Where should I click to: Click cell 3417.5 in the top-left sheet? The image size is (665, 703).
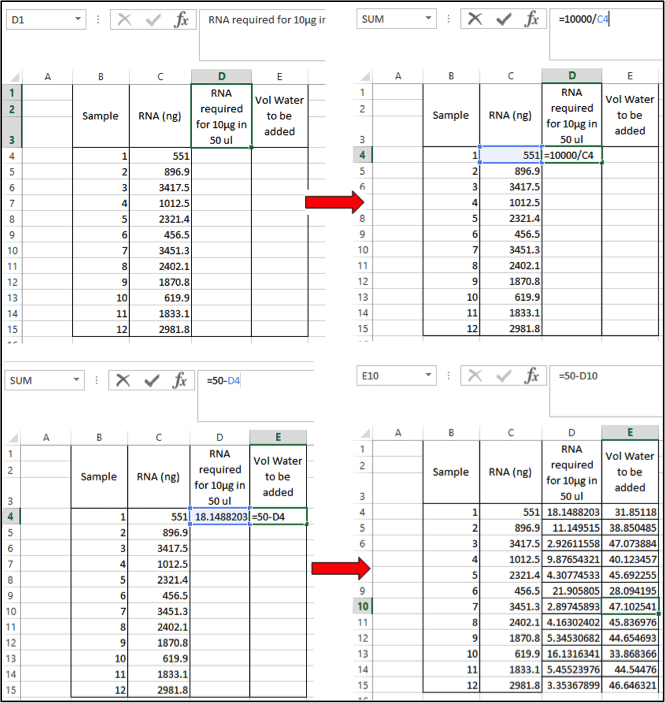pyautogui.click(x=161, y=187)
